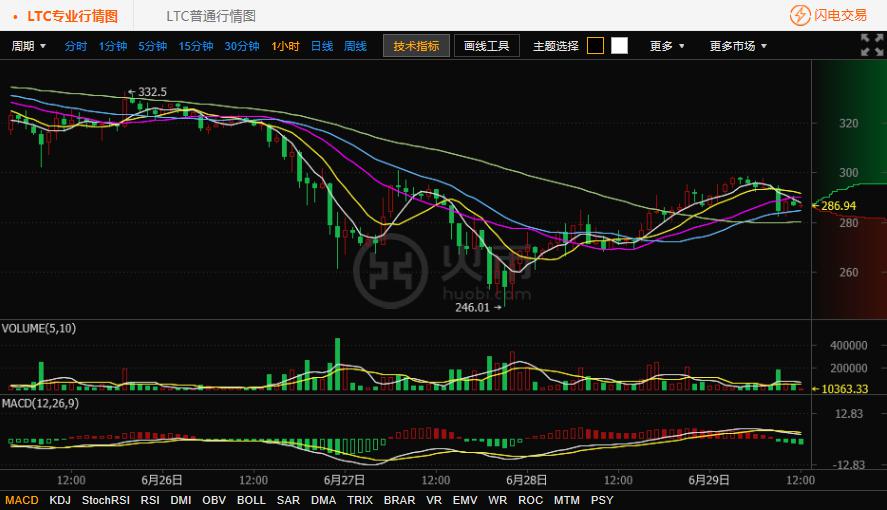Select the 1小时 timeframe
Screen dimensions: 887x510
[x=285, y=46]
